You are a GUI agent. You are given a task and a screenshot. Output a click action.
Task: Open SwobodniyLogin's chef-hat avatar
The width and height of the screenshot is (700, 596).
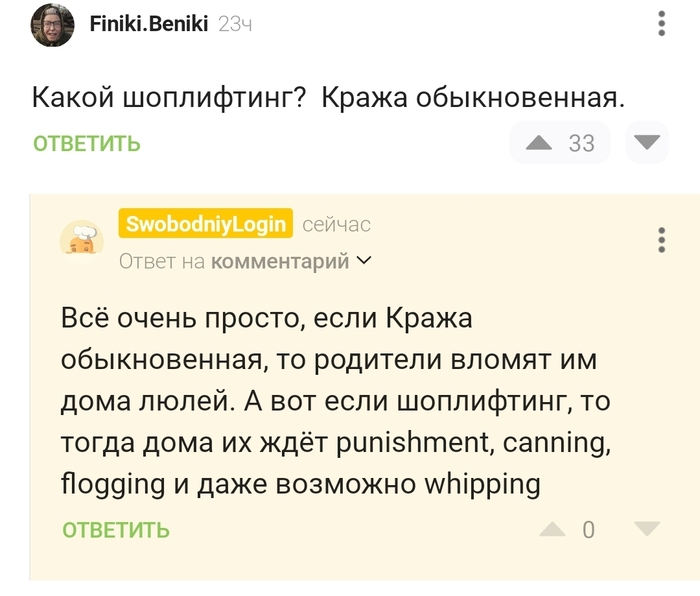pos(81,241)
